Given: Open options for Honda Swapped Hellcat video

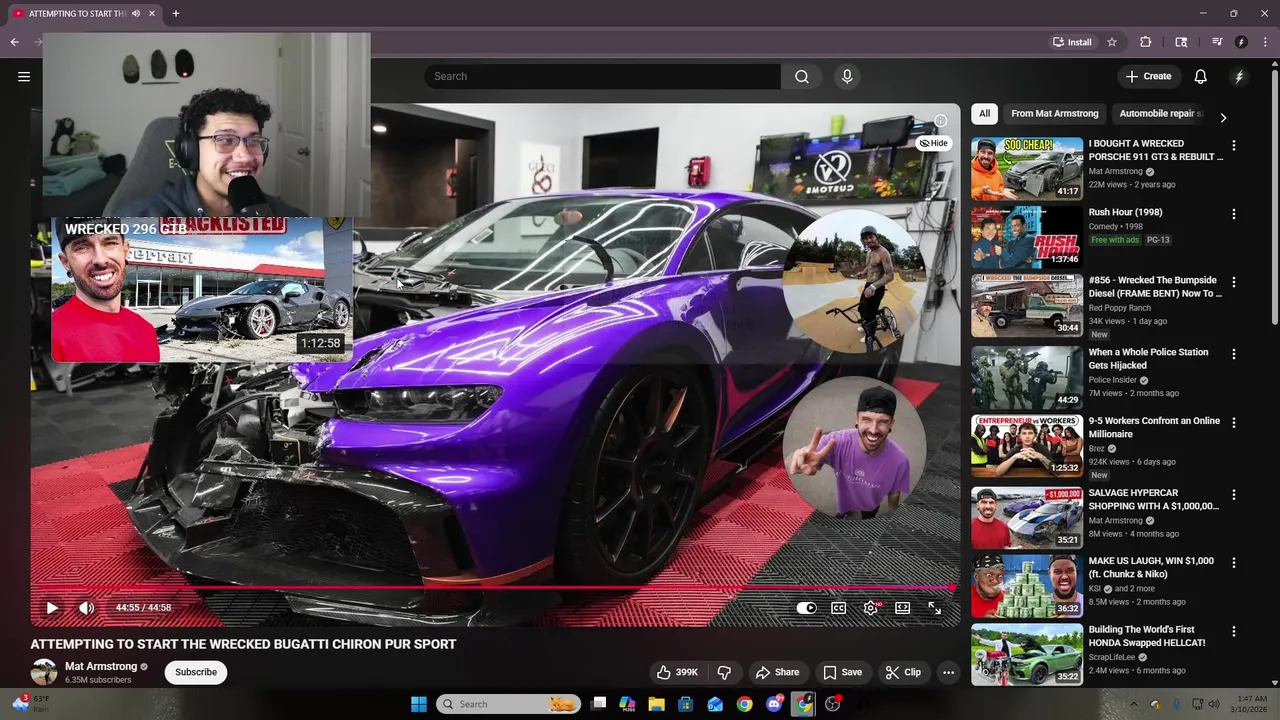Looking at the screenshot, I should 1233,632.
